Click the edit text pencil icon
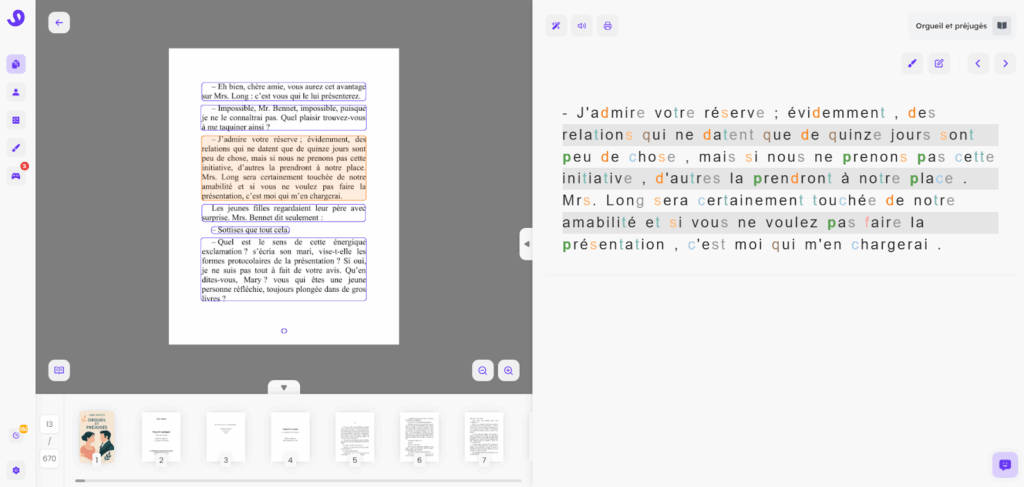The height and width of the screenshot is (487, 1024). click(x=939, y=64)
